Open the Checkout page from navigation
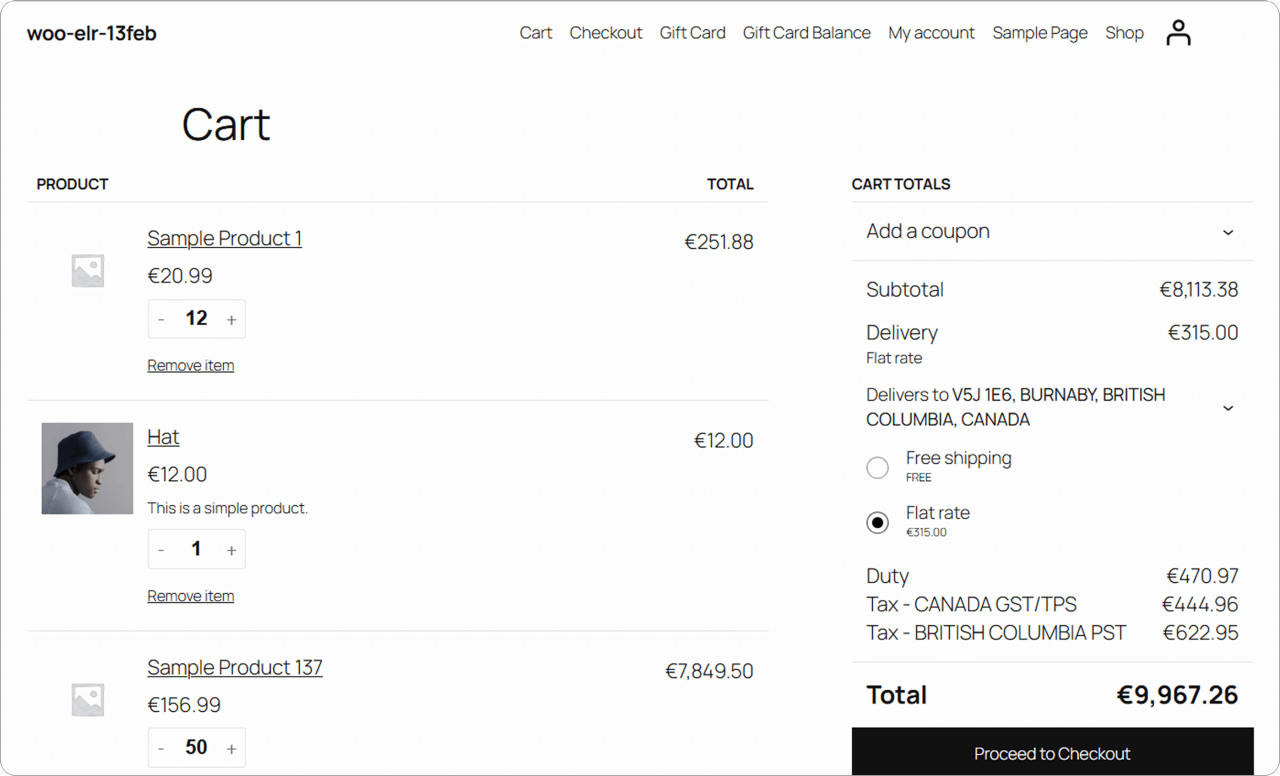This screenshot has width=1280, height=776. click(606, 32)
